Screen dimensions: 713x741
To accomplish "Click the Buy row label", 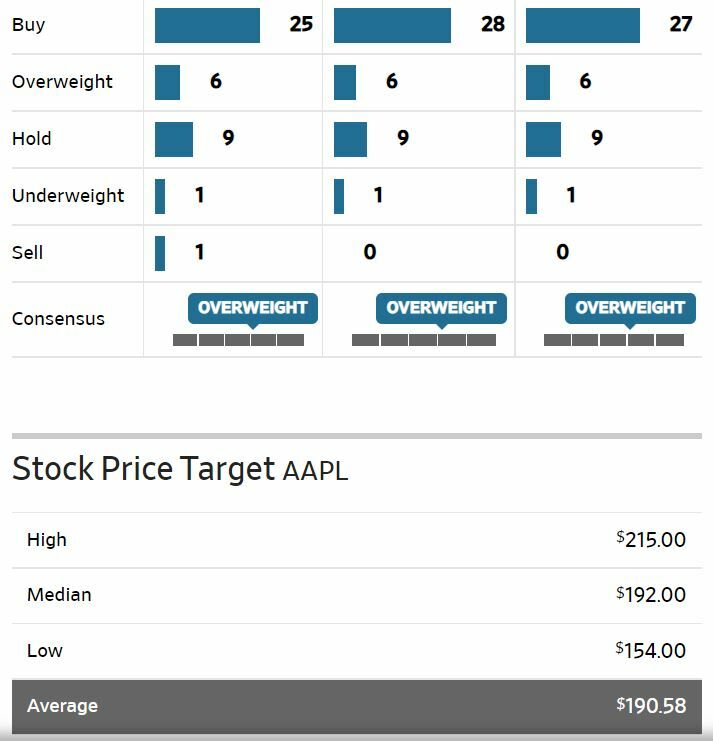I will [28, 25].
